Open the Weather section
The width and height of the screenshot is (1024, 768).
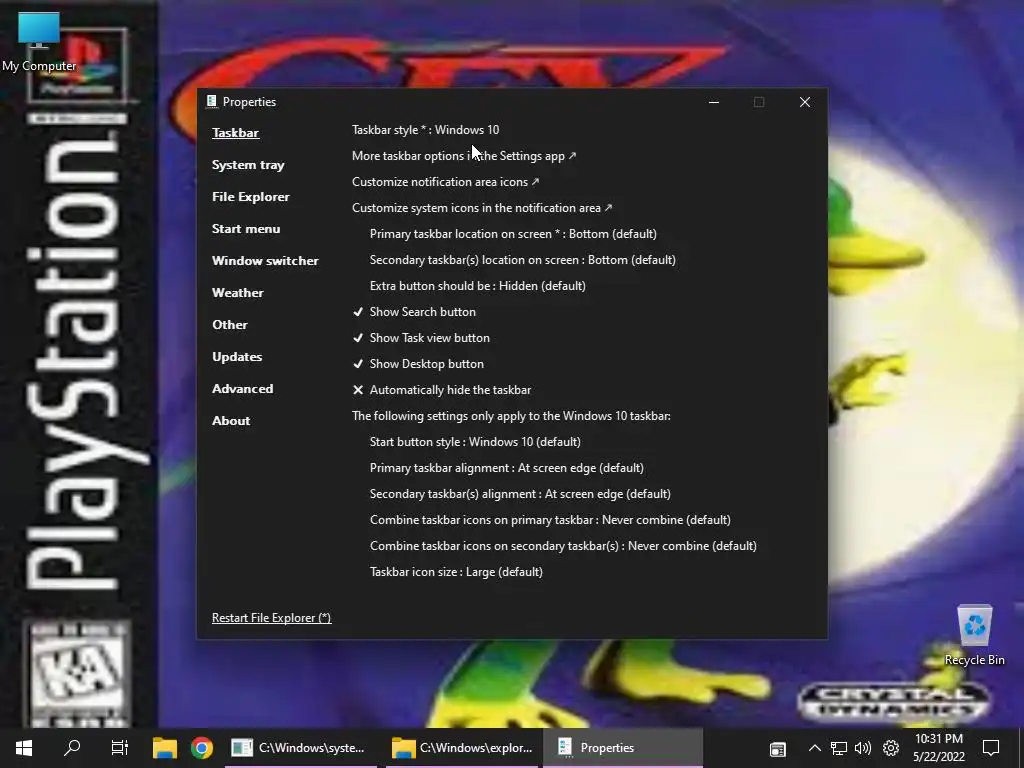238,293
